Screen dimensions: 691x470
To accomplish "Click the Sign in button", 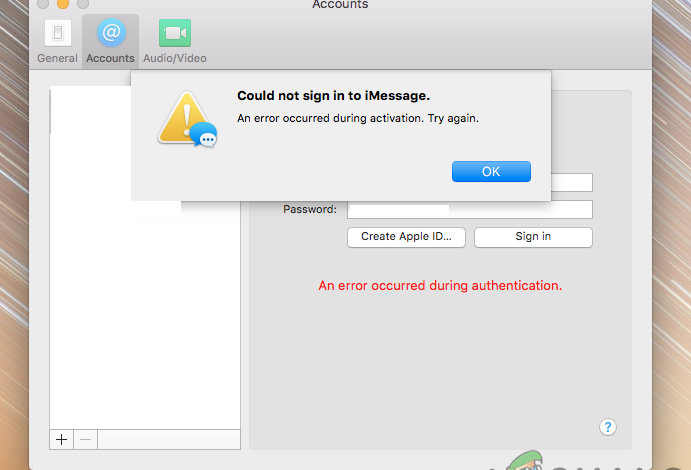I will pos(533,237).
